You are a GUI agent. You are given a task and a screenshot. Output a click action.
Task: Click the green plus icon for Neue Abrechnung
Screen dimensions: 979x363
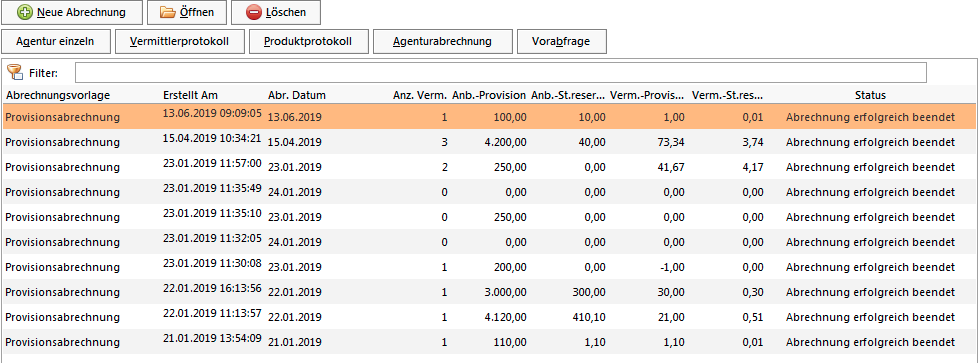[x=25, y=12]
